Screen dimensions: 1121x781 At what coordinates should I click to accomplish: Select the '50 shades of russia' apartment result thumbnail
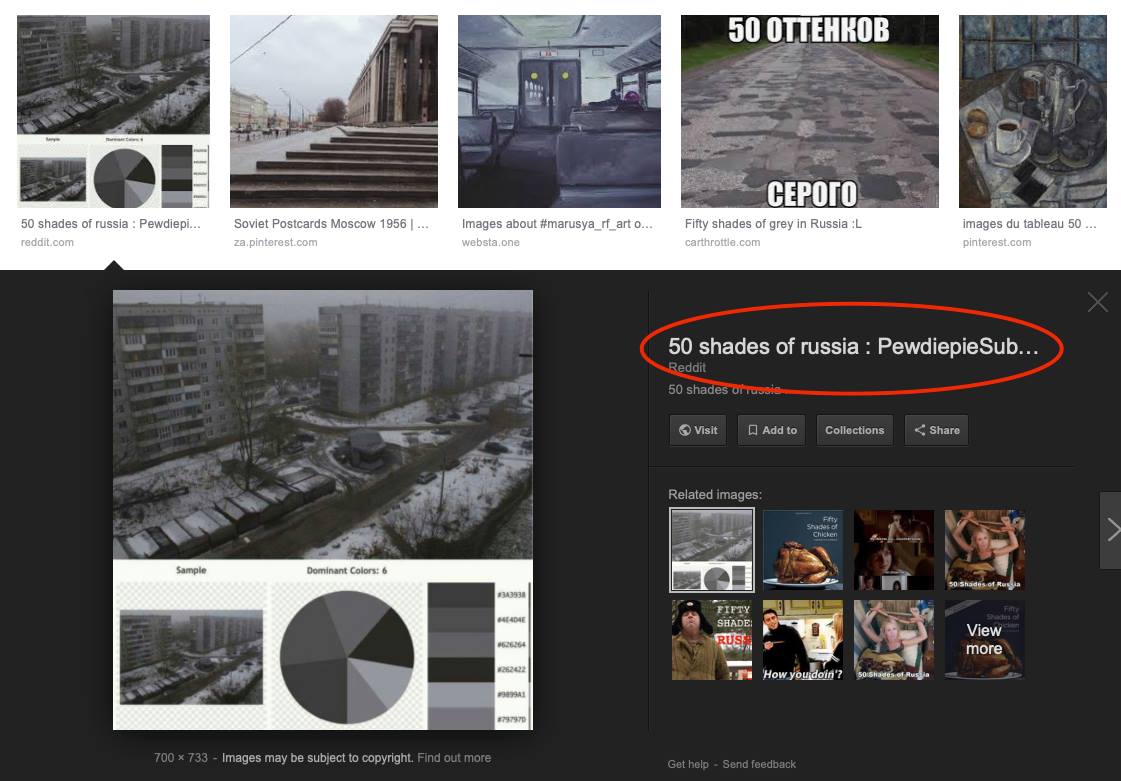114,112
